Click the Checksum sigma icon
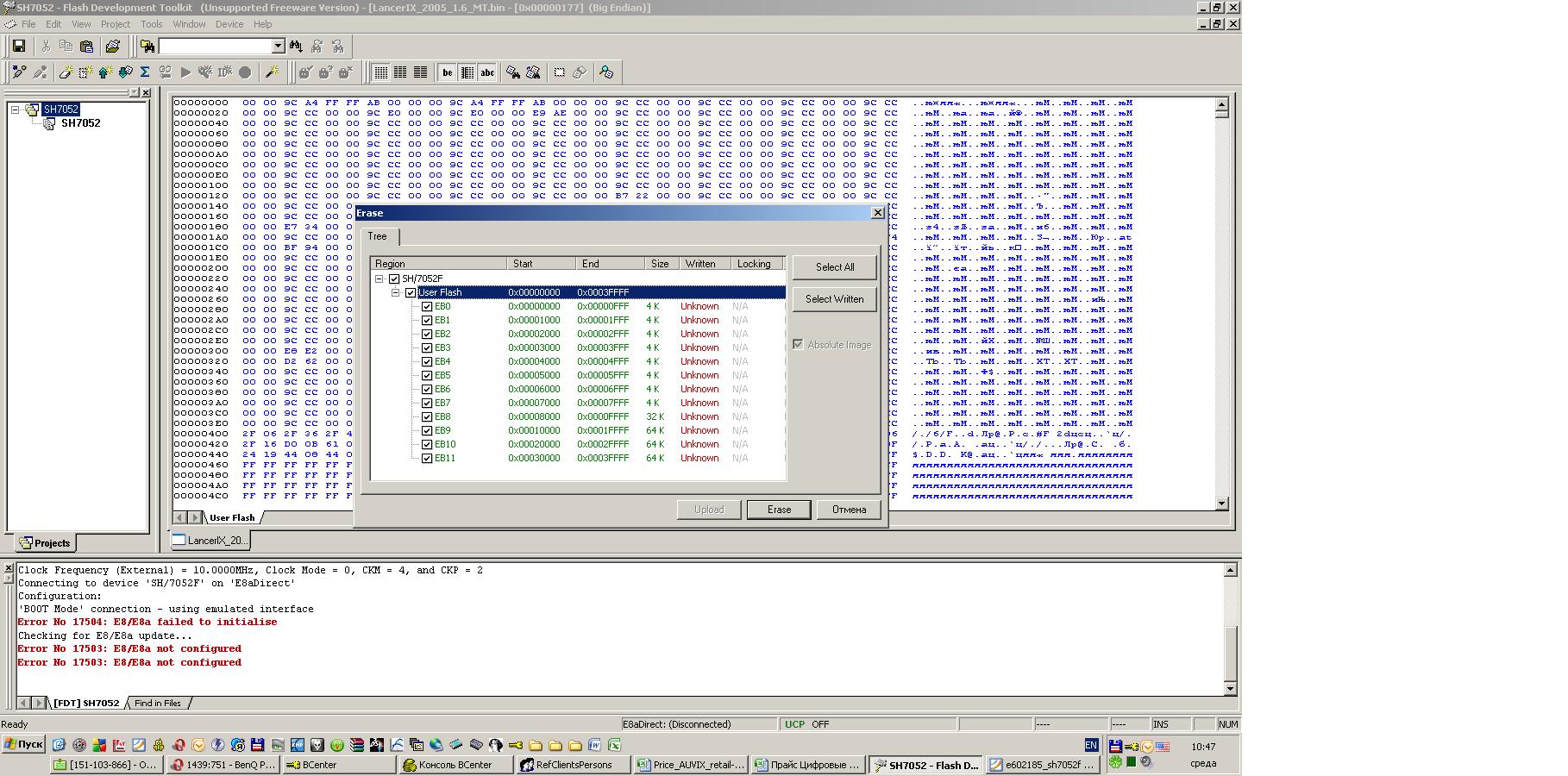The width and height of the screenshot is (1568, 776). tap(145, 72)
